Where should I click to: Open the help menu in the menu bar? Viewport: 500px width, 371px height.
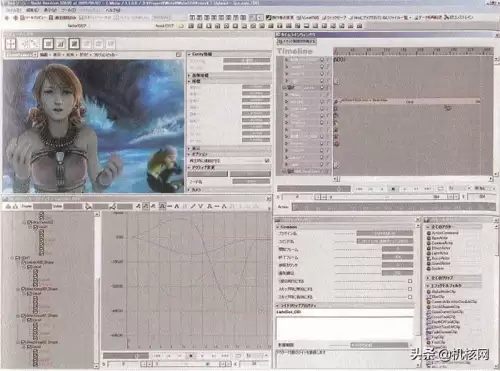pos(113,10)
